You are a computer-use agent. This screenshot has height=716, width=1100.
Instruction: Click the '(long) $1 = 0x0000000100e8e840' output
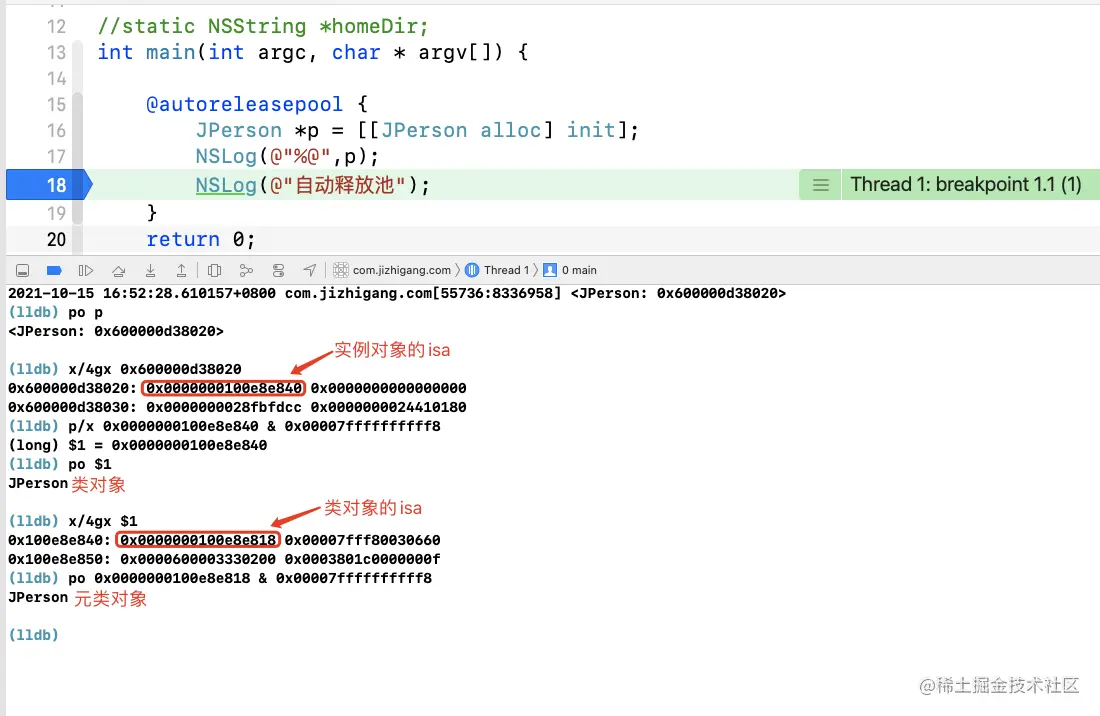pos(138,445)
